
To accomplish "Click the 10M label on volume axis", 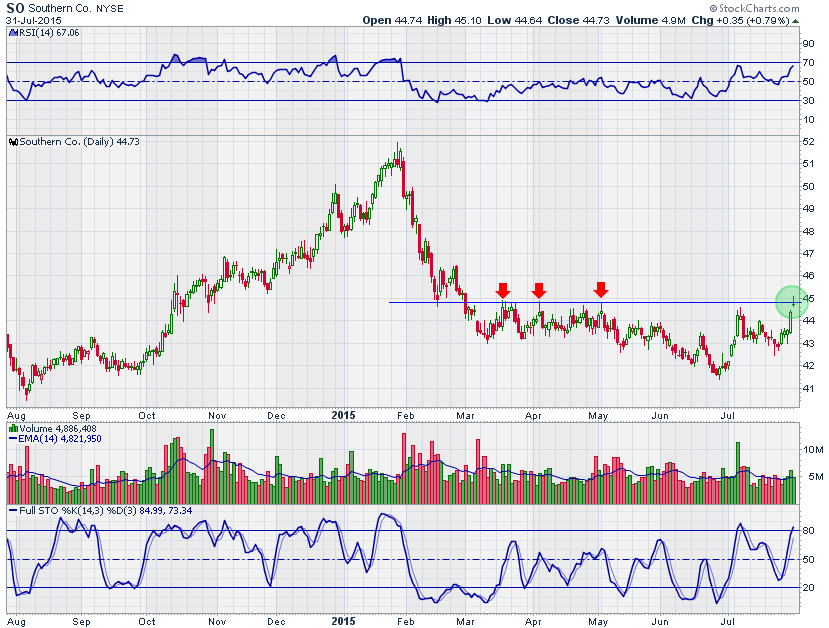I will click(810, 449).
